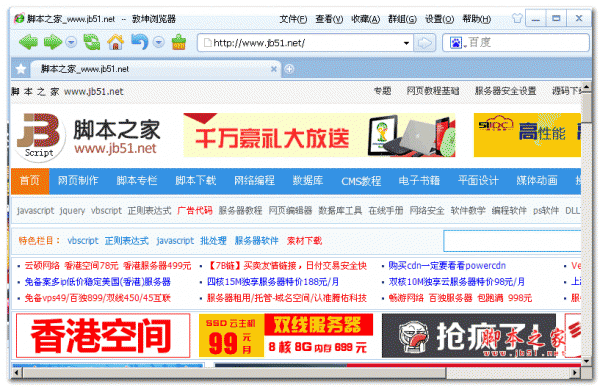Select the 电子书籍 navigation item

tap(419, 181)
